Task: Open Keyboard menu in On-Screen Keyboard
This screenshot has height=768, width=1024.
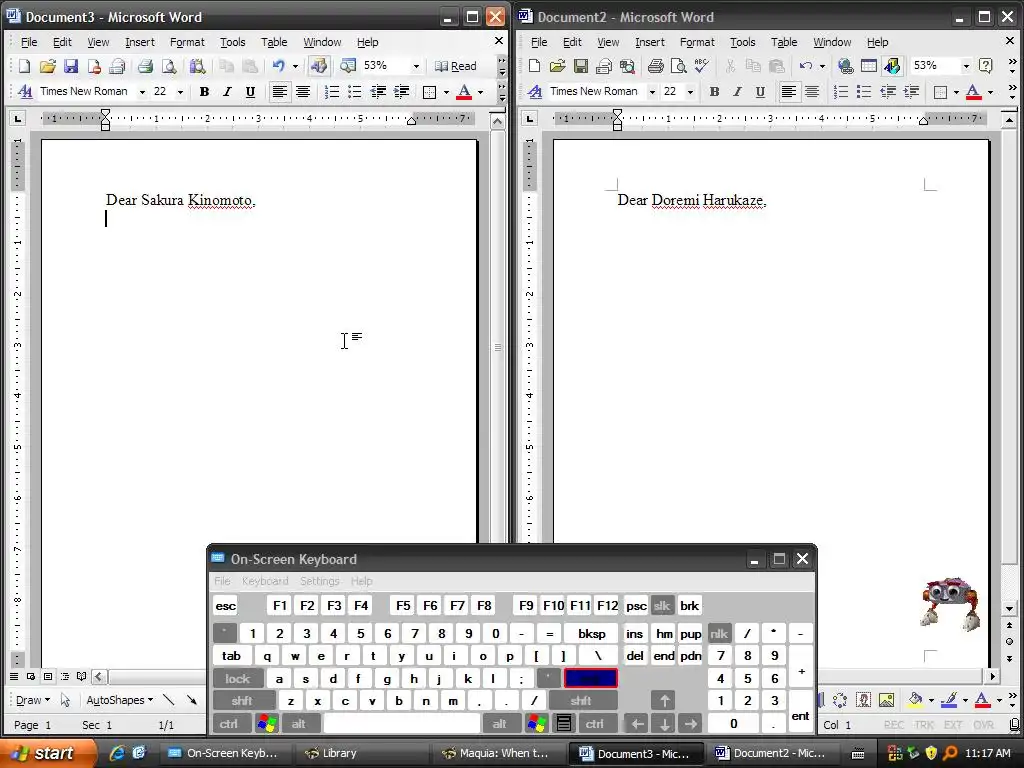Action: click(x=264, y=581)
